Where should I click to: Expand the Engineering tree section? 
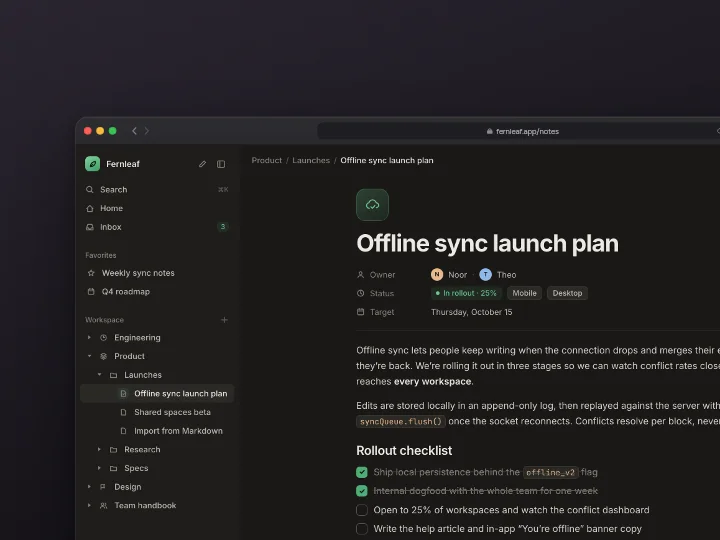pyautogui.click(x=89, y=338)
